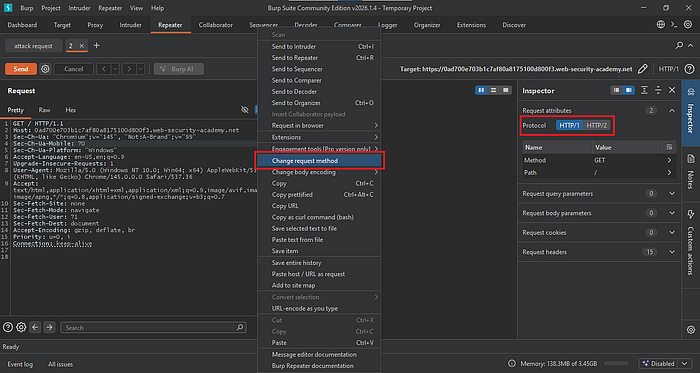Expand the Method GET row arrow

point(669,160)
